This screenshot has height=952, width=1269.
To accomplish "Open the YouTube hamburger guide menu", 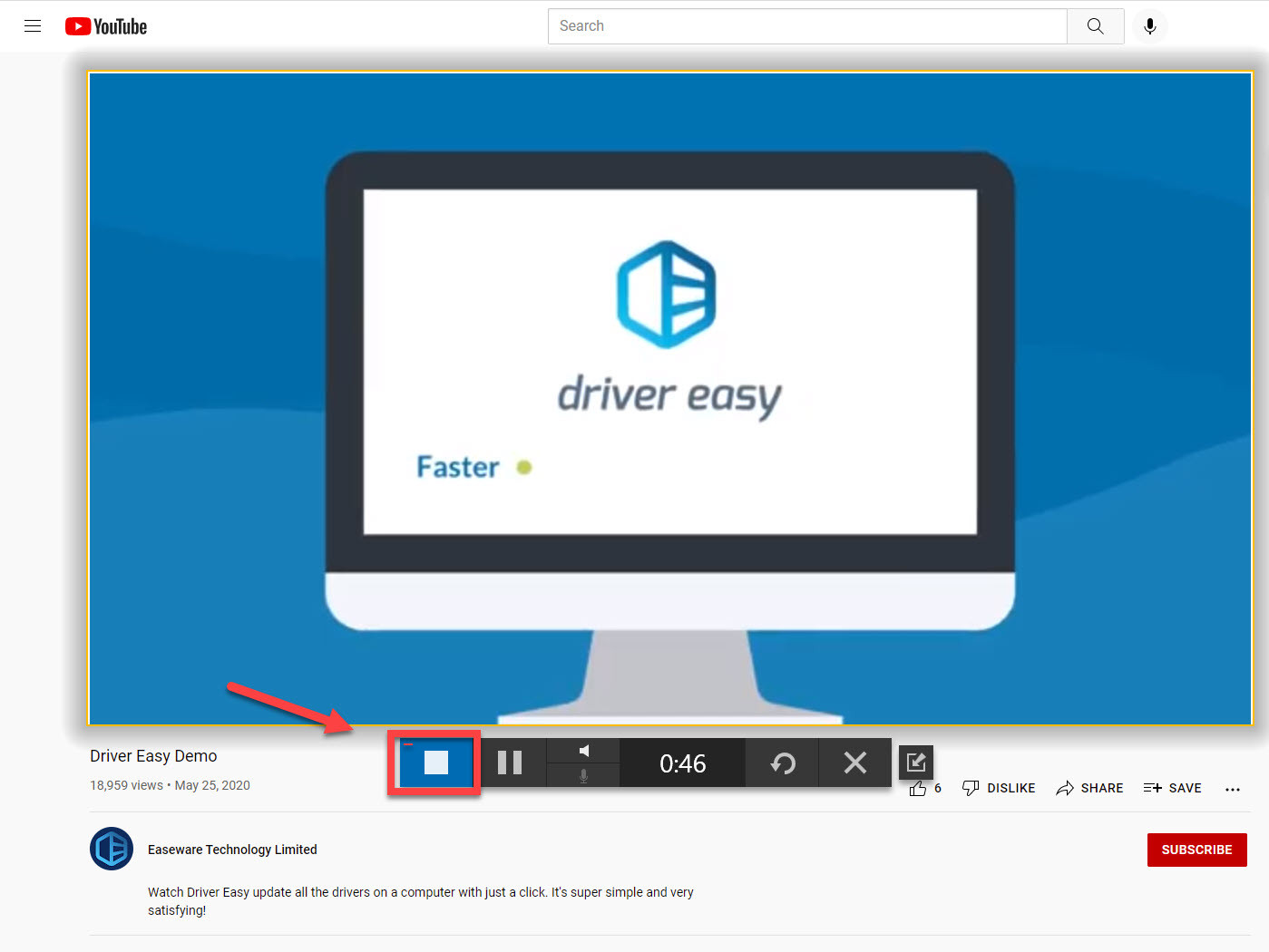I will (x=33, y=26).
